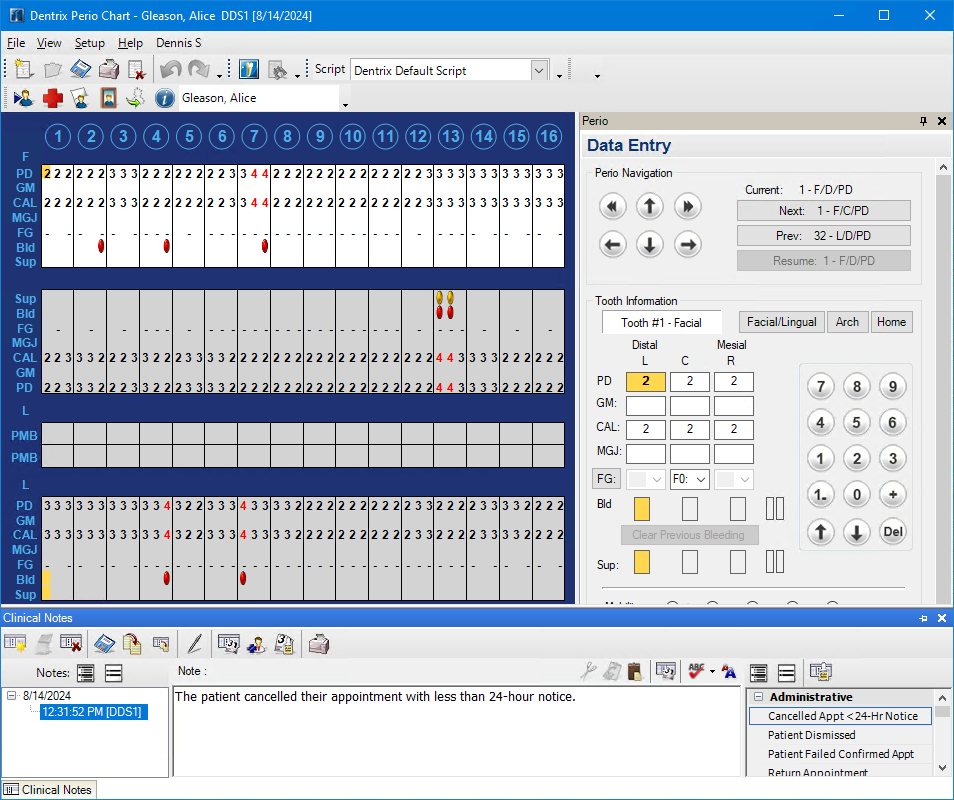Click the Facial/Lingual button
Screen dimensions: 954x800
(x=781, y=322)
